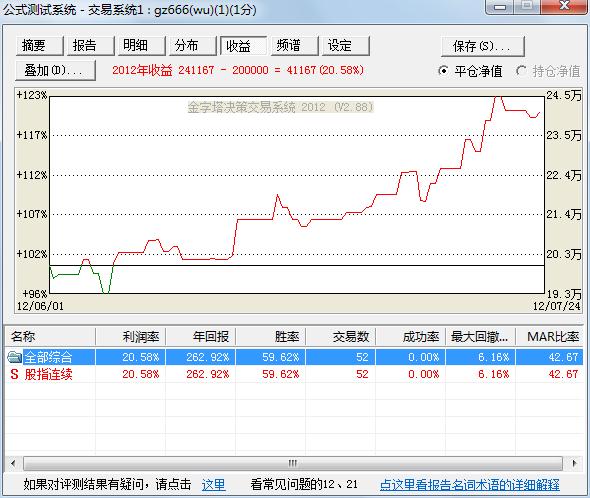Click the 12/06/01 start date label
The width and height of the screenshot is (590, 498).
coord(40,306)
